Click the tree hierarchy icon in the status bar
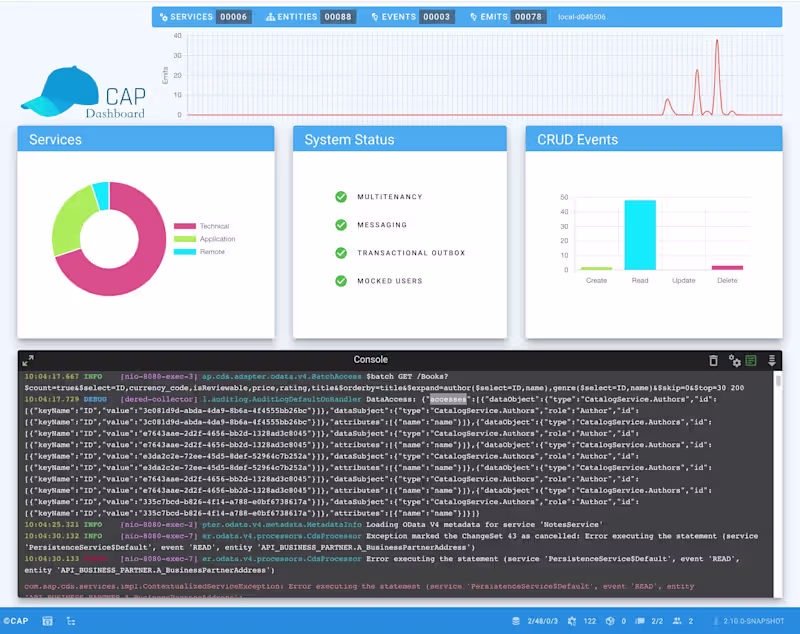 68,620
